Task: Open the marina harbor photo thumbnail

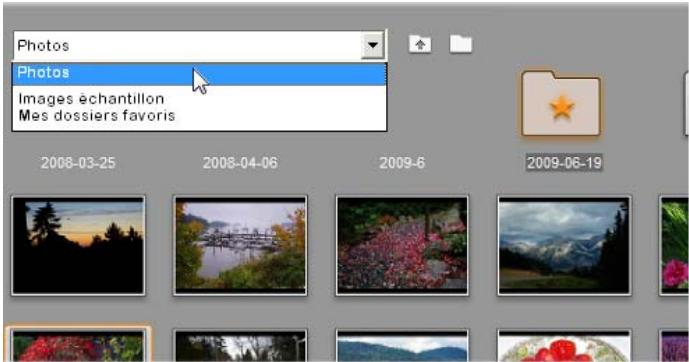Action: (x=240, y=246)
